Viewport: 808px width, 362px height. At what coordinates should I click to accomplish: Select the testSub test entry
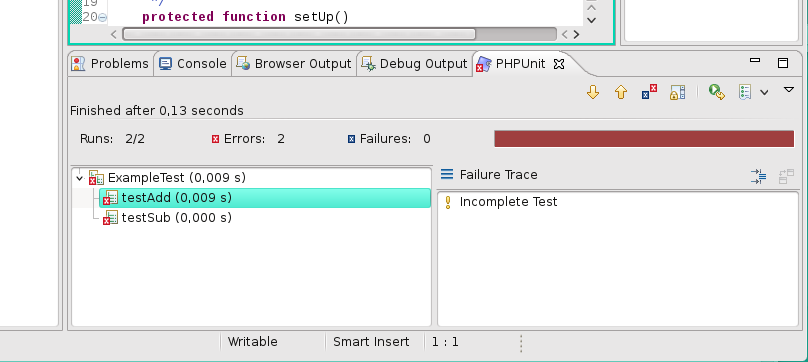coord(176,218)
